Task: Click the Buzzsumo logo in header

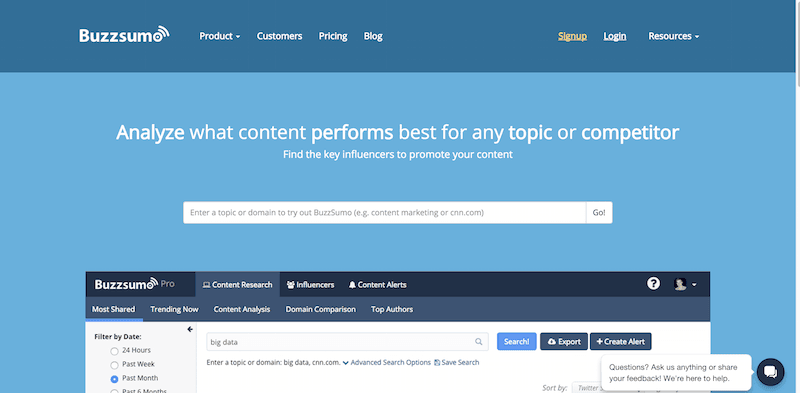Action: coord(124,35)
